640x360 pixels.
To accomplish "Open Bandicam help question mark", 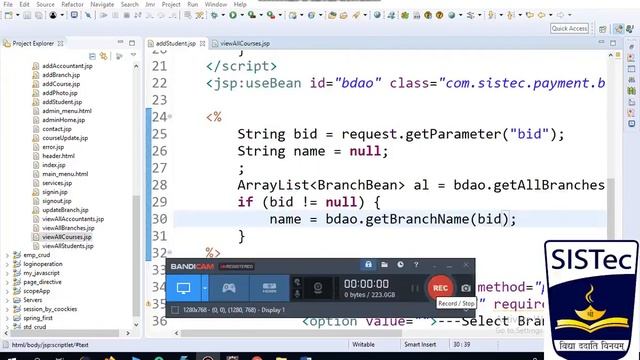I will 416,265.
